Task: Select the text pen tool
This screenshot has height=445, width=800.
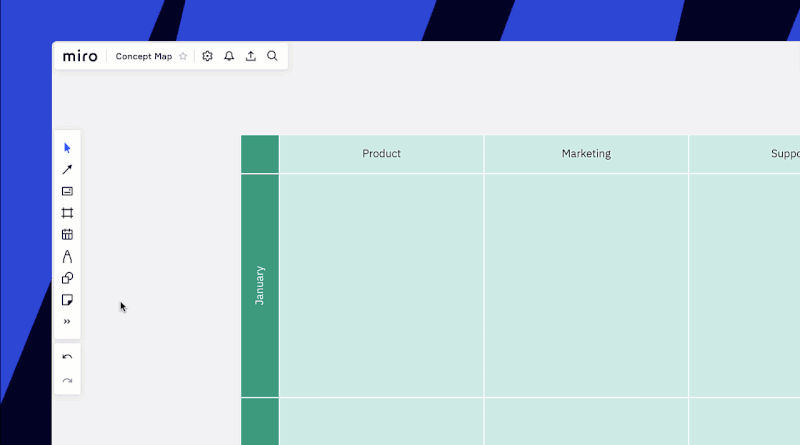Action: point(67,256)
